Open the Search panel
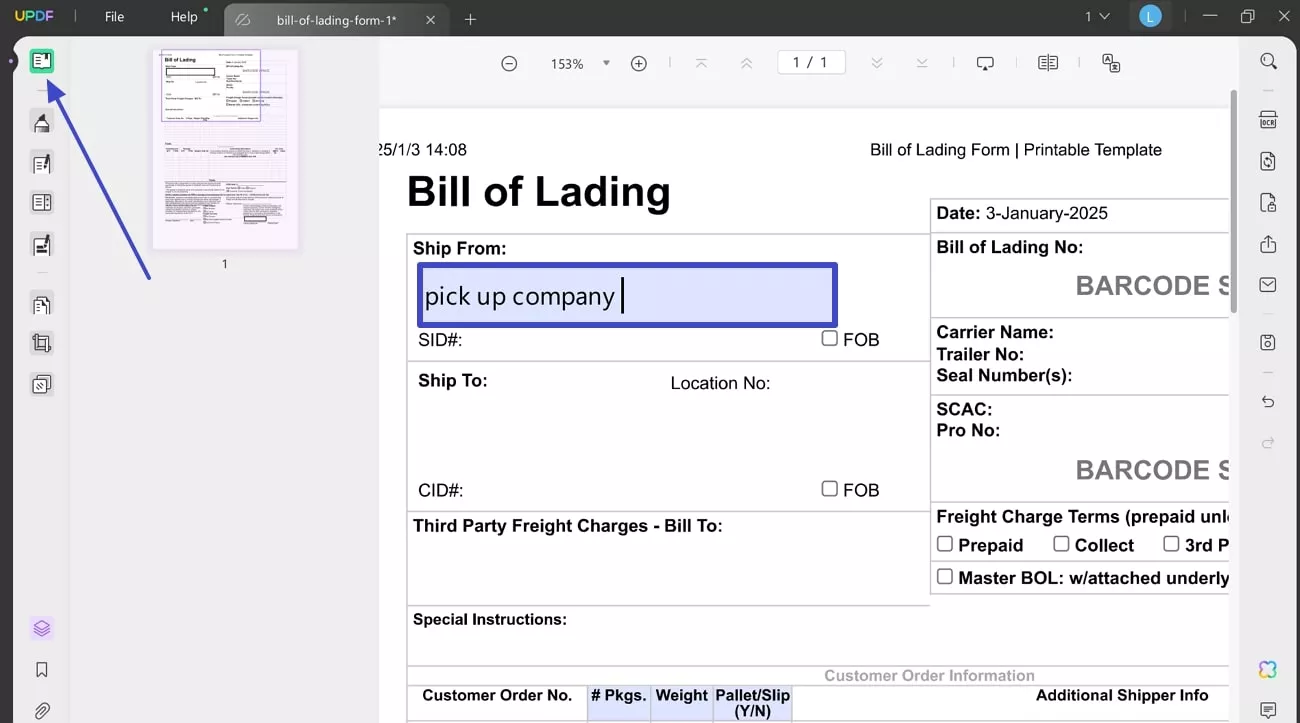1300x723 pixels. [x=1267, y=61]
